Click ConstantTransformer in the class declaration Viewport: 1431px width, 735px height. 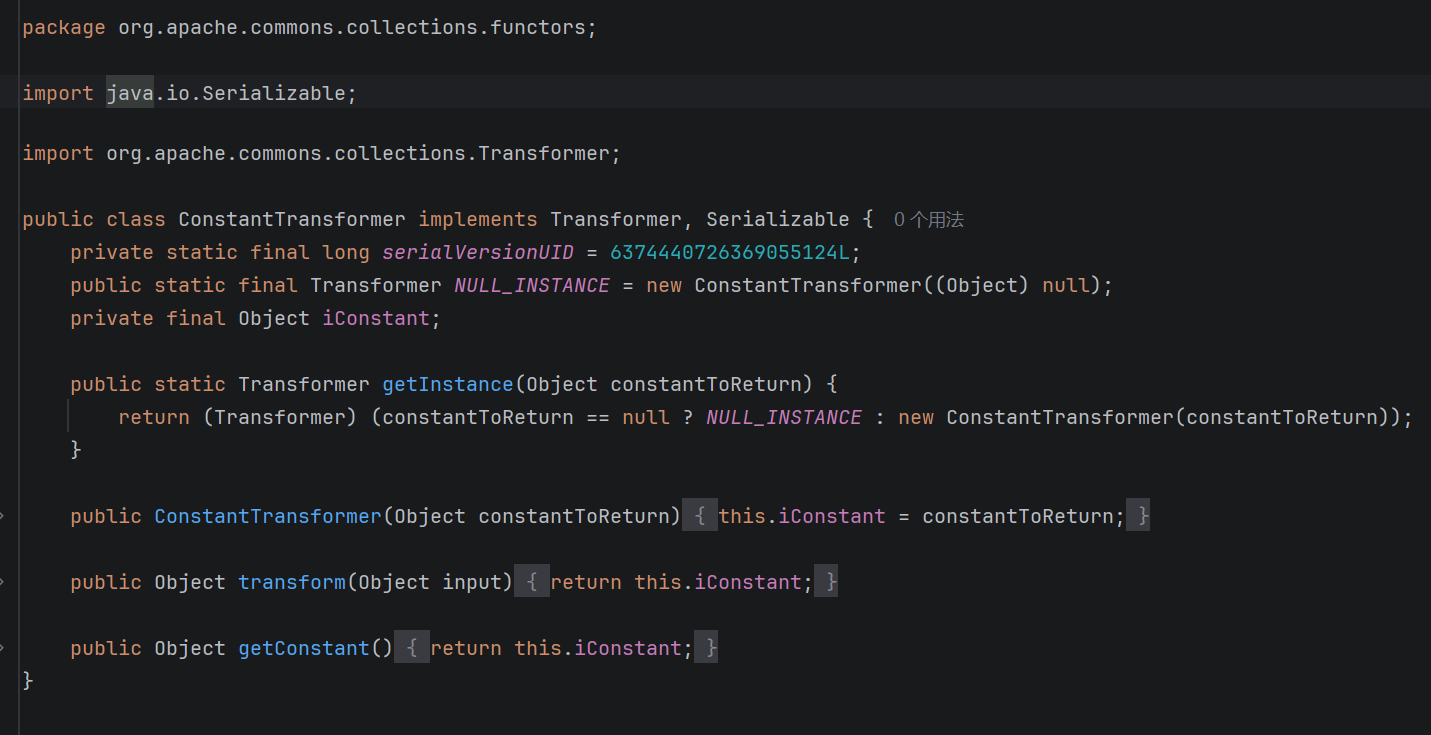[292, 219]
